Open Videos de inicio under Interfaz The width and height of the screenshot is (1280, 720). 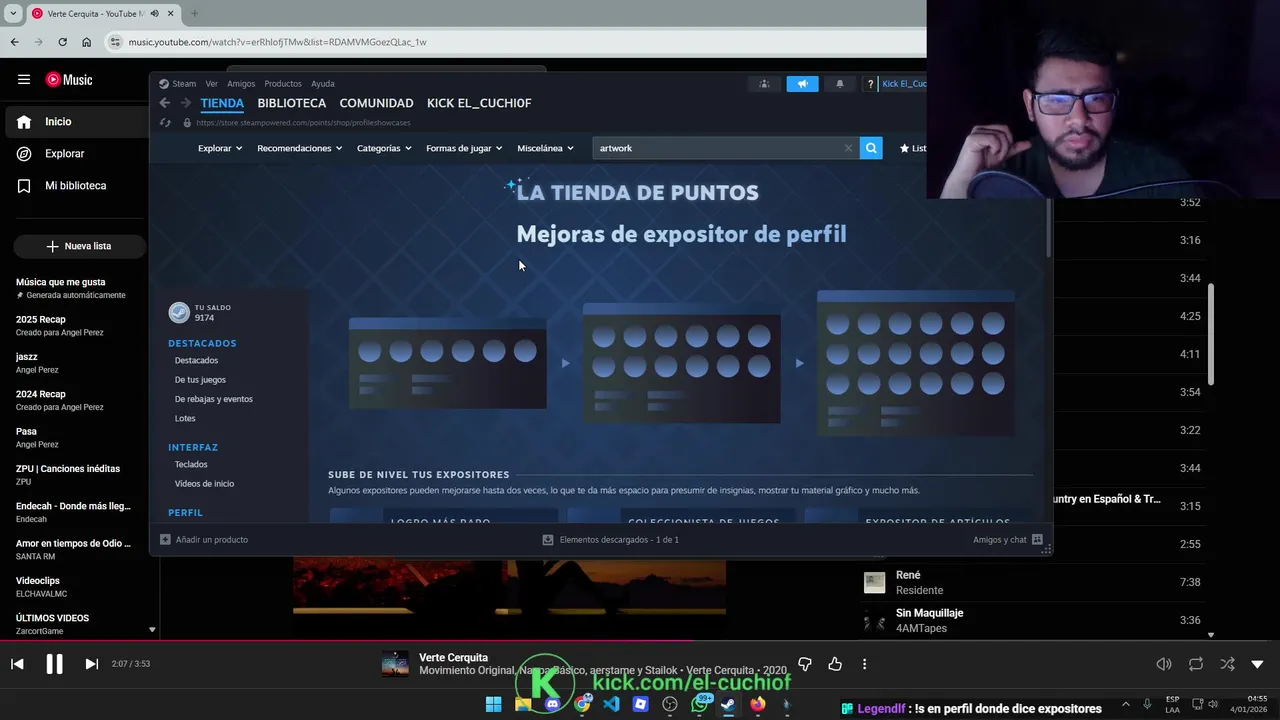pyautogui.click(x=204, y=484)
